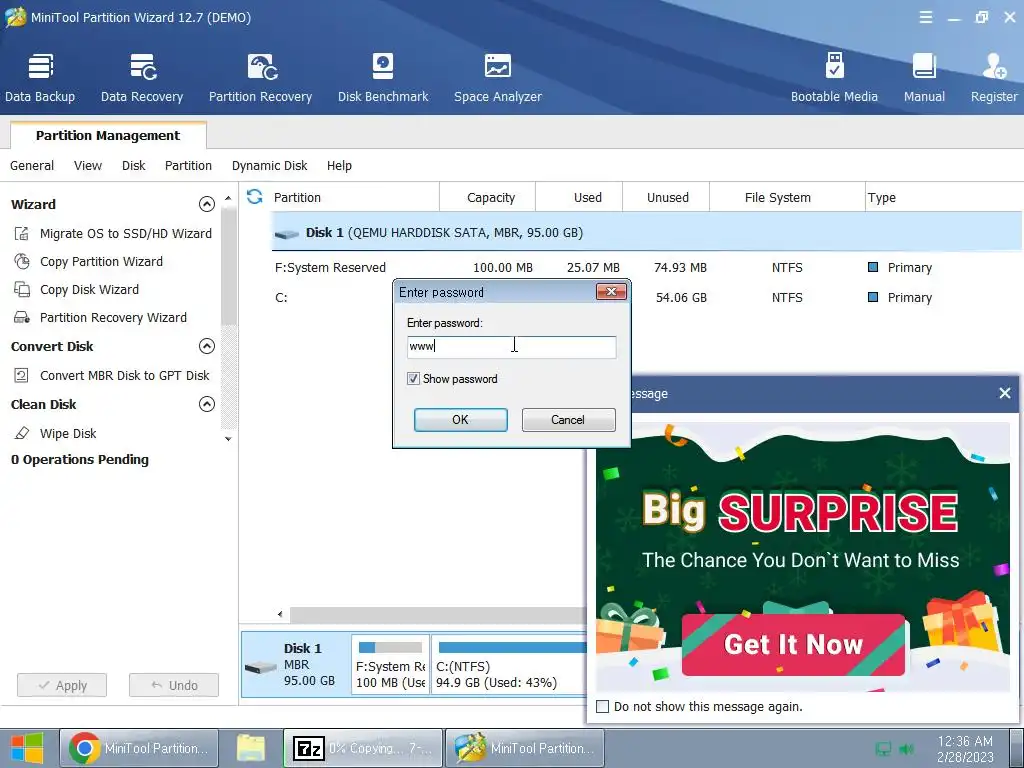This screenshot has height=768, width=1024.
Task: Click Get It Now promo button
Action: [793, 645]
